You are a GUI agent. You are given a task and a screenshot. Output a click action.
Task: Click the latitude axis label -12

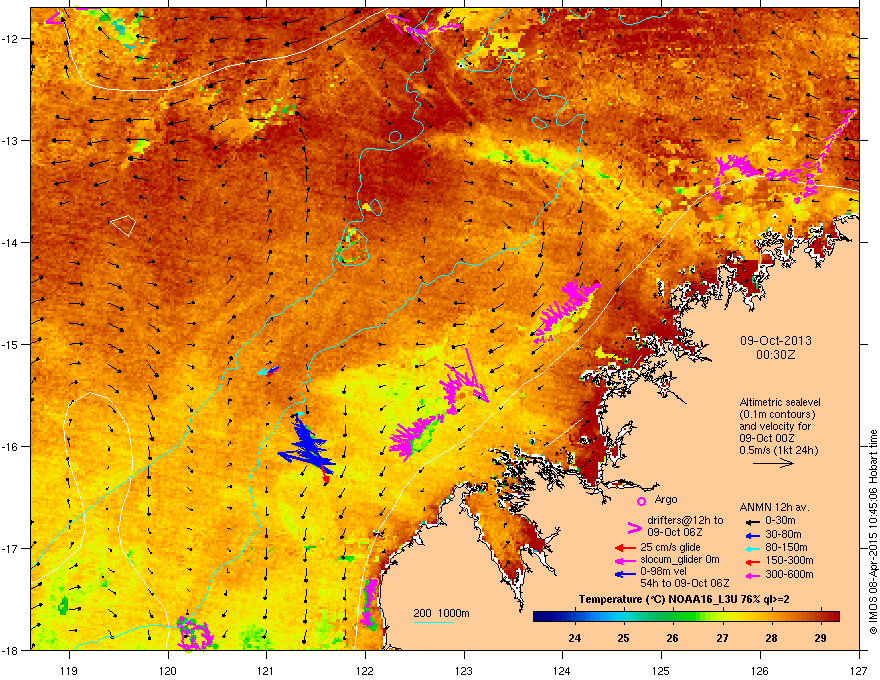10,39
